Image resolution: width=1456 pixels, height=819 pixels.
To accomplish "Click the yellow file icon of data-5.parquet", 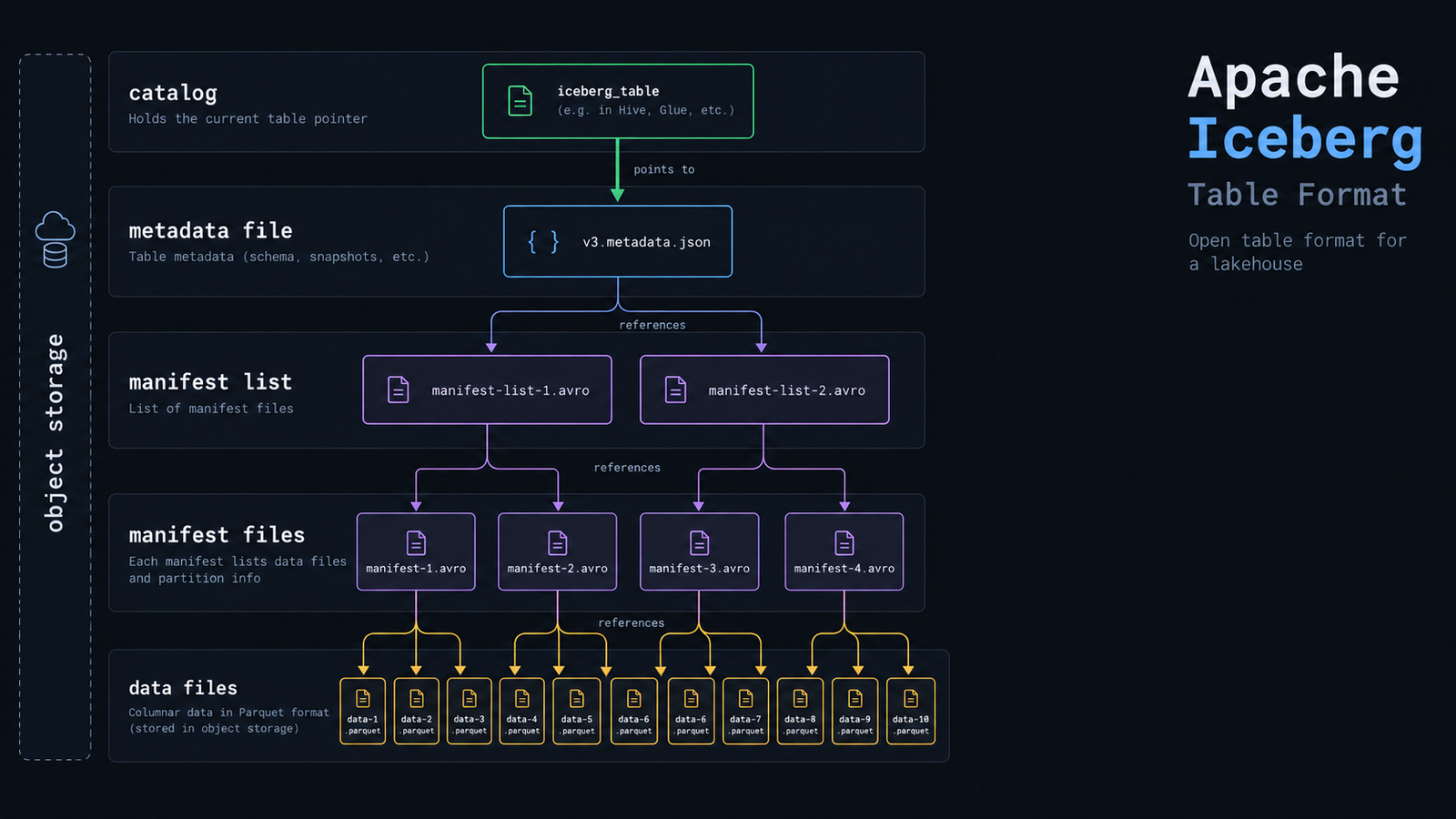I will [577, 698].
